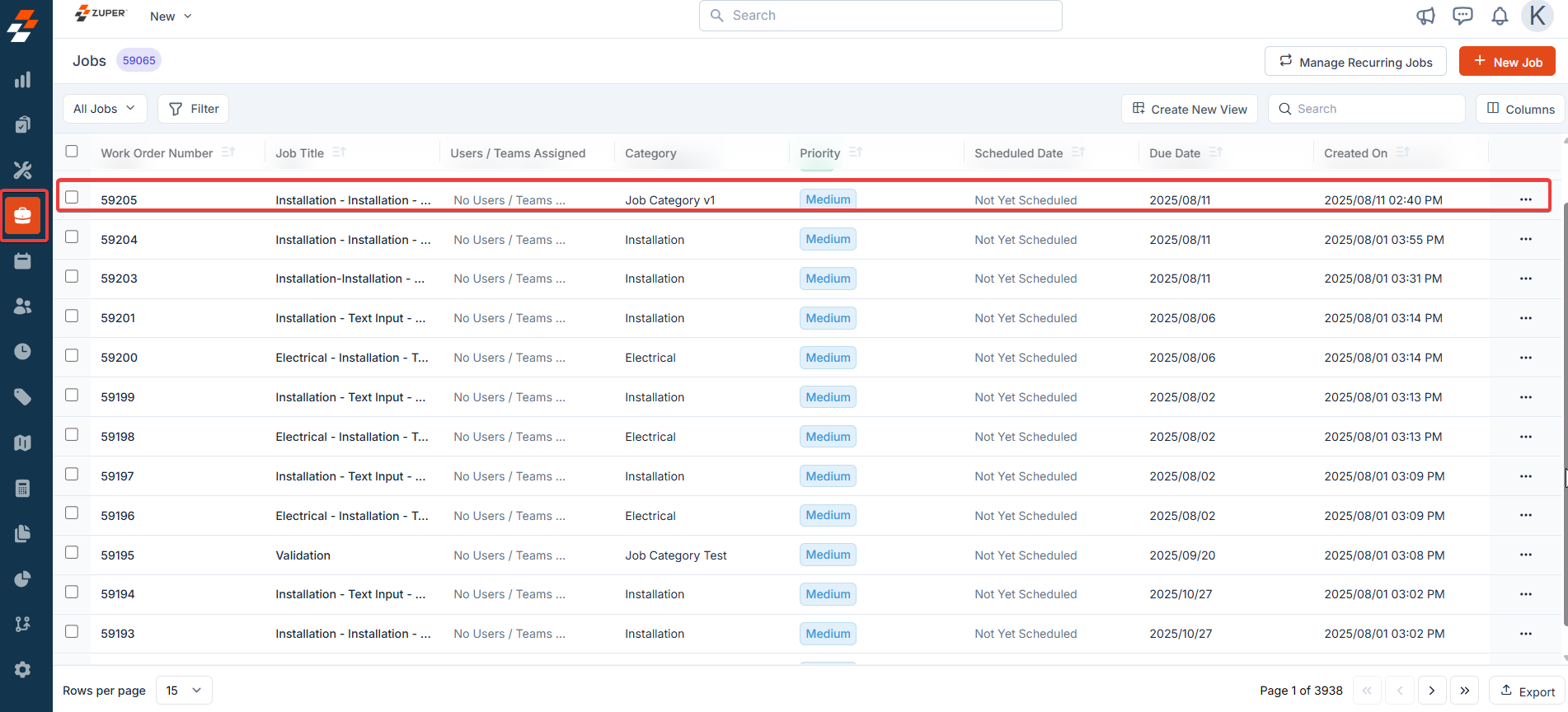Export the jobs list
Viewport: 1568px width, 712px height.
pos(1527,691)
